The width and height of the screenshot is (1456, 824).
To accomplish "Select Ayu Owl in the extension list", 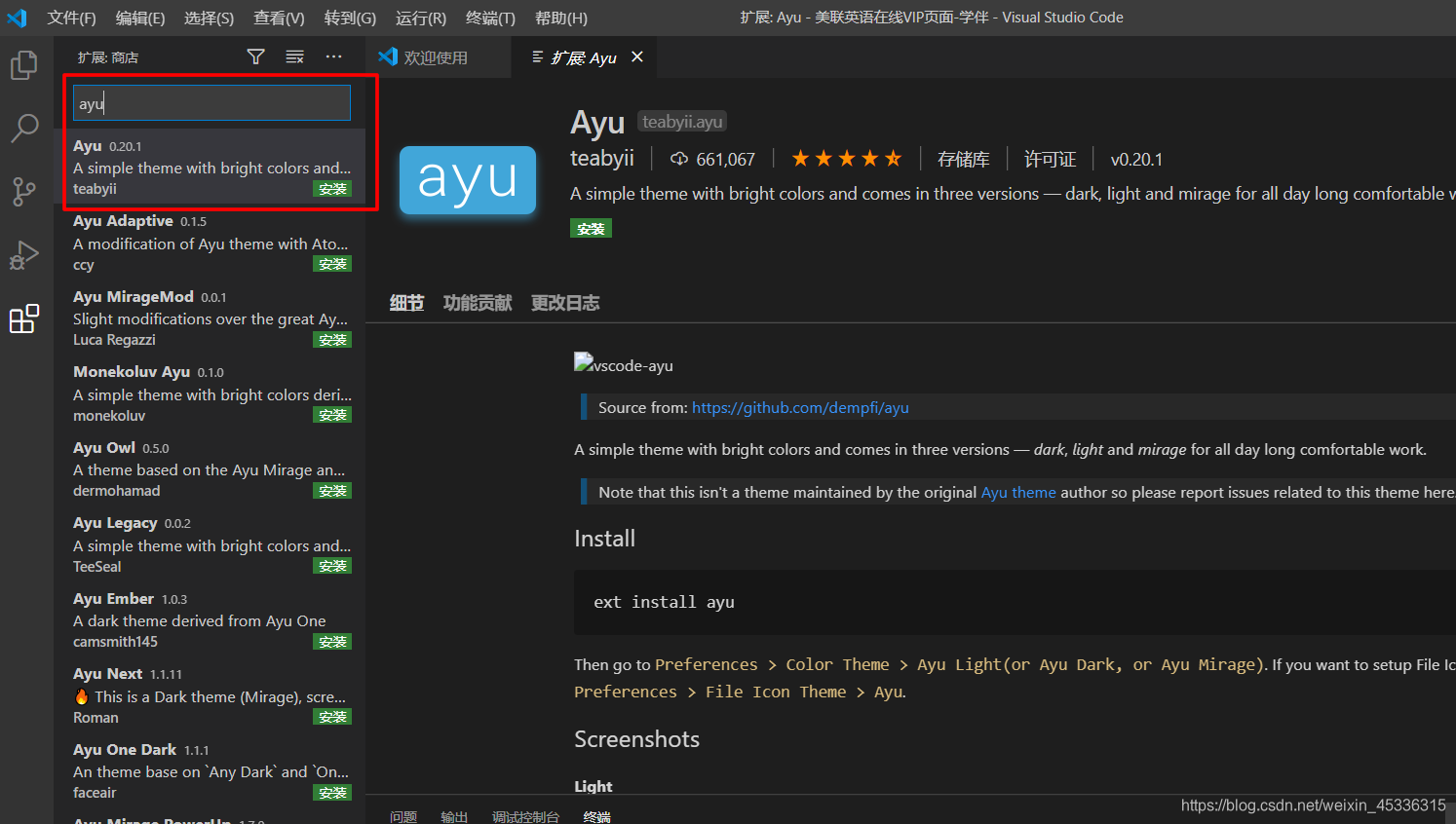I will [210, 469].
